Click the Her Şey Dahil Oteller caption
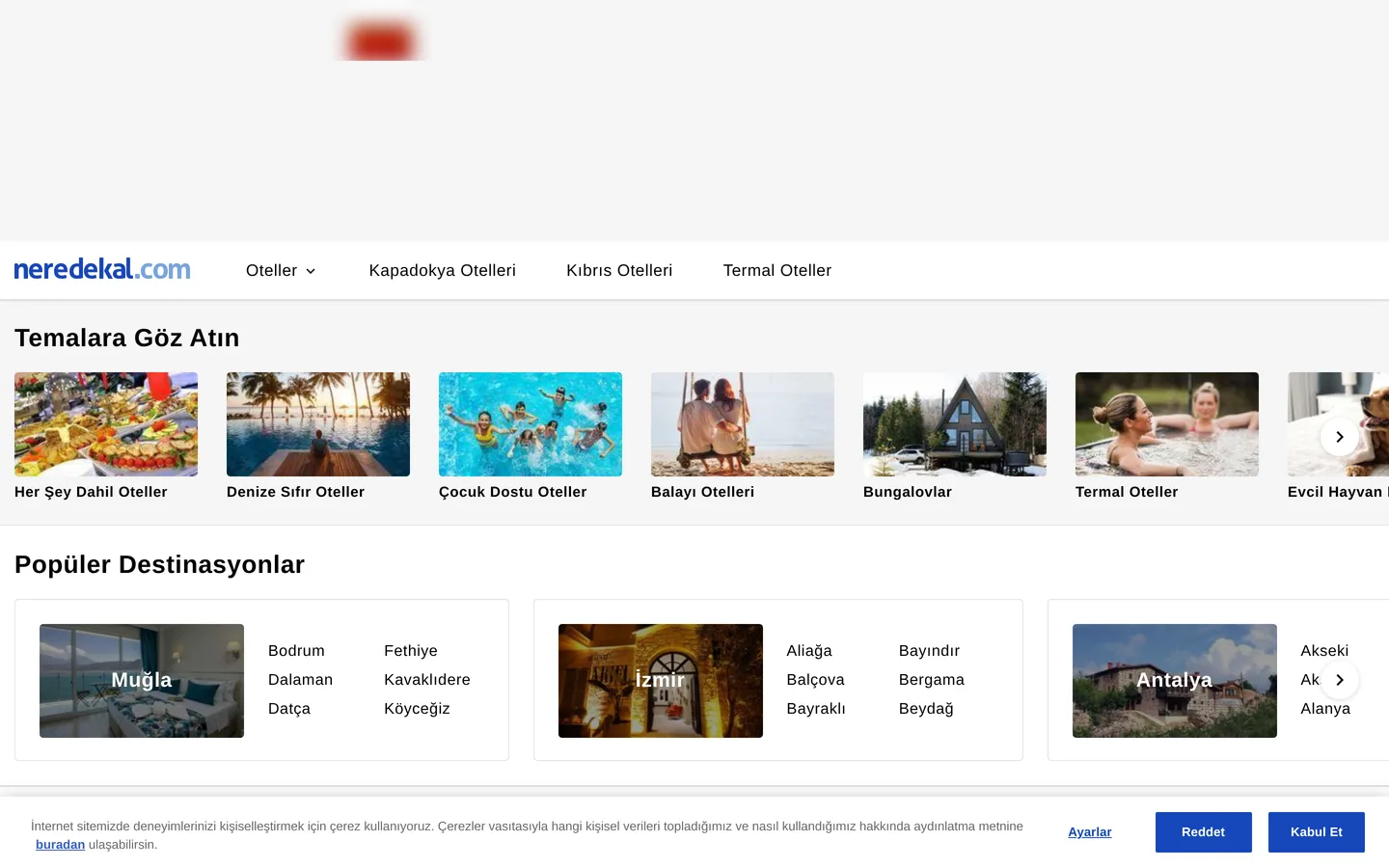Image resolution: width=1389 pixels, height=868 pixels. 91,492
